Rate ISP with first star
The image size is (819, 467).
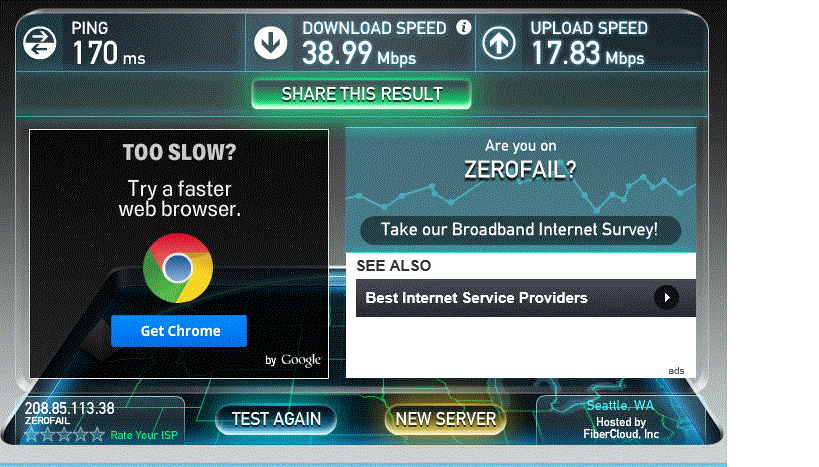pos(32,435)
